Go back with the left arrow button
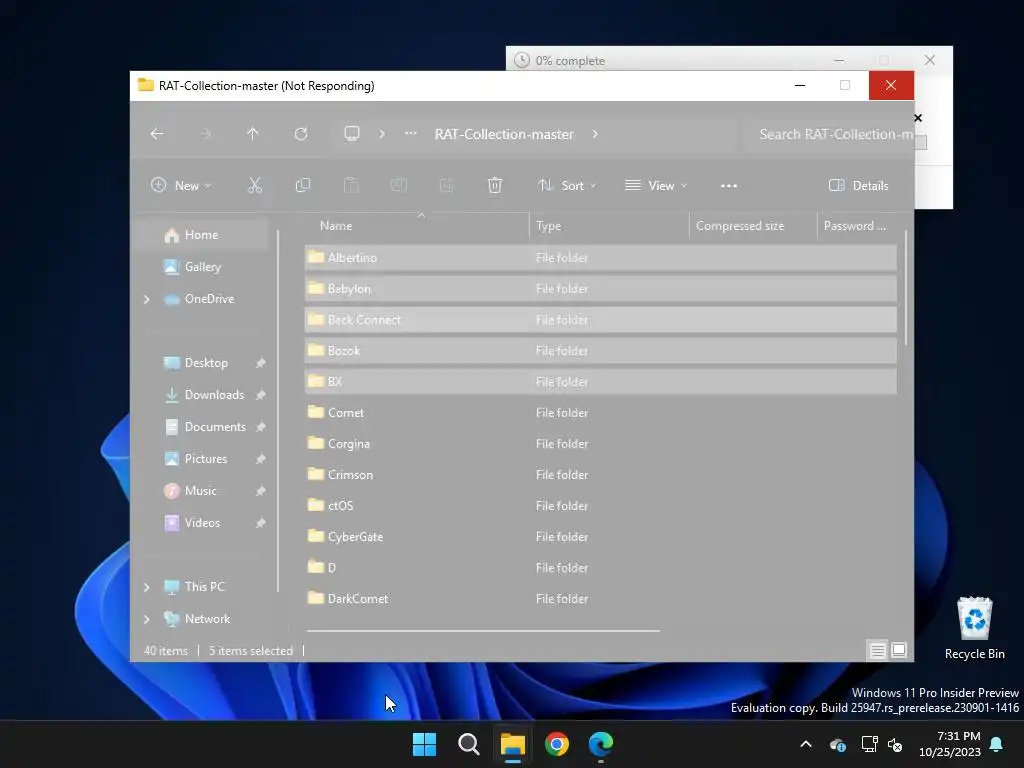 [157, 134]
